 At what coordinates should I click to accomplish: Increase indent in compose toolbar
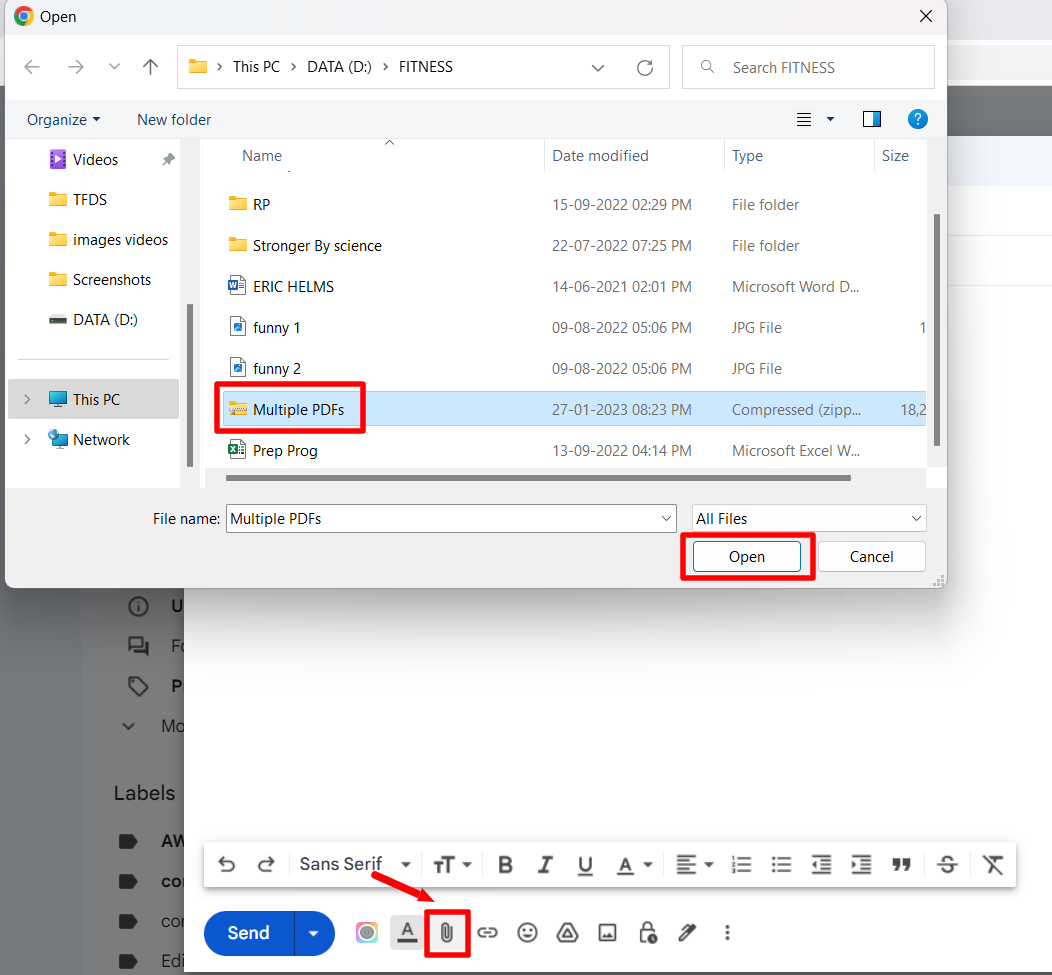(861, 865)
